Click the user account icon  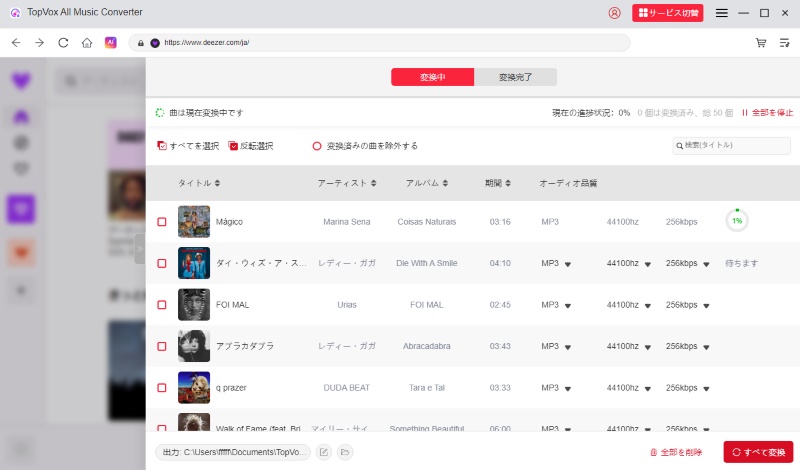click(x=614, y=13)
